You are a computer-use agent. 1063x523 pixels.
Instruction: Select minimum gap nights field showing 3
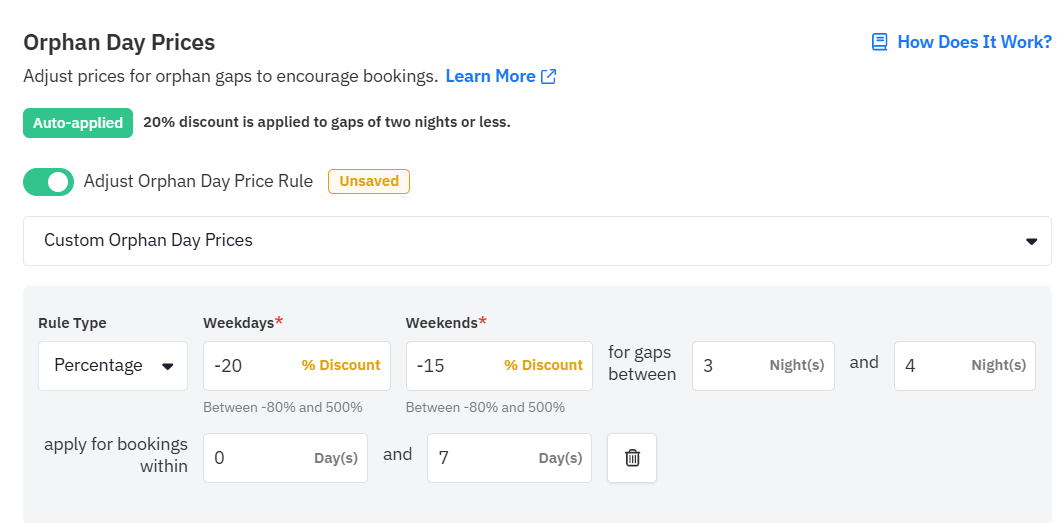763,366
